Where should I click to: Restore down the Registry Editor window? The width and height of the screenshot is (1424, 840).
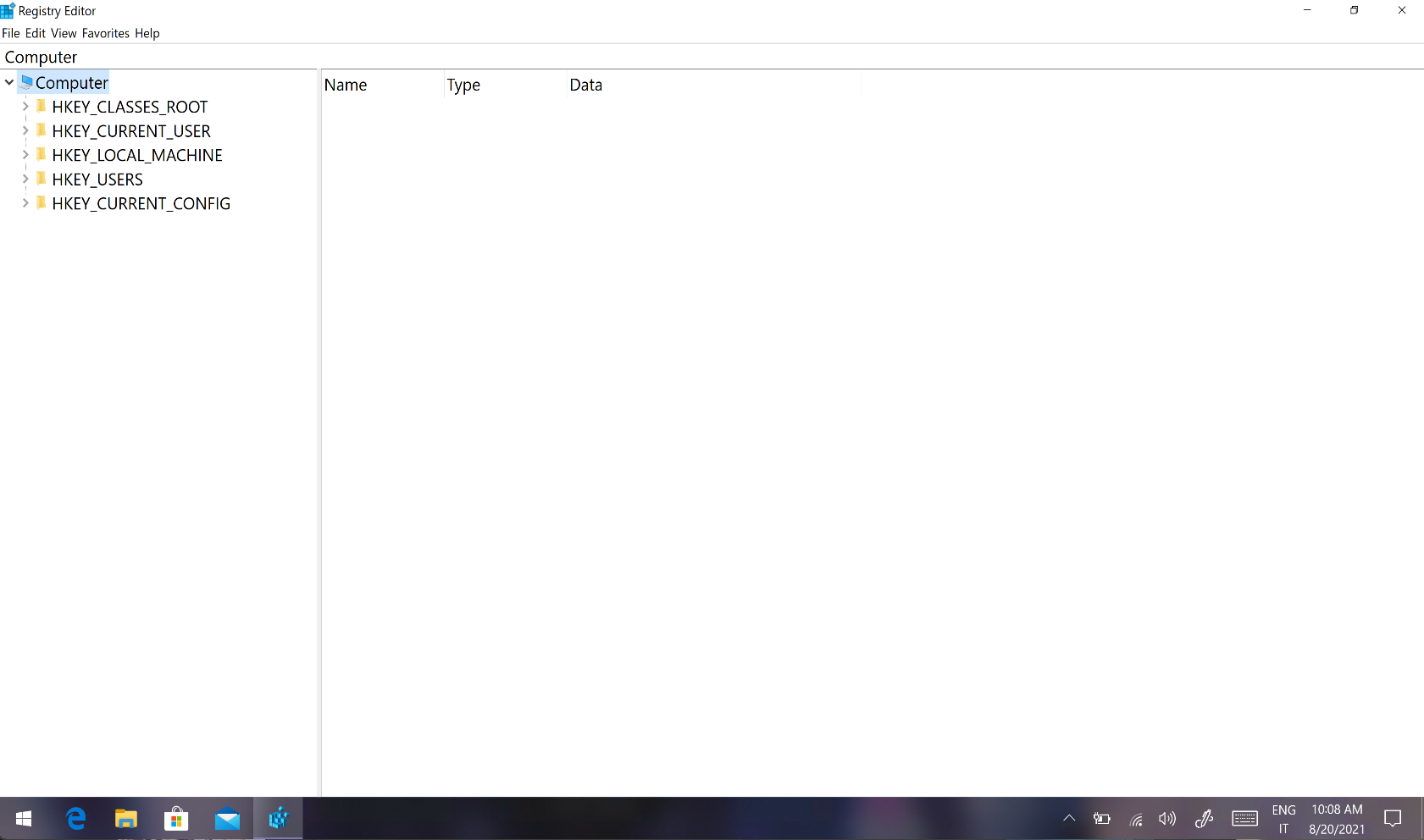tap(1354, 10)
